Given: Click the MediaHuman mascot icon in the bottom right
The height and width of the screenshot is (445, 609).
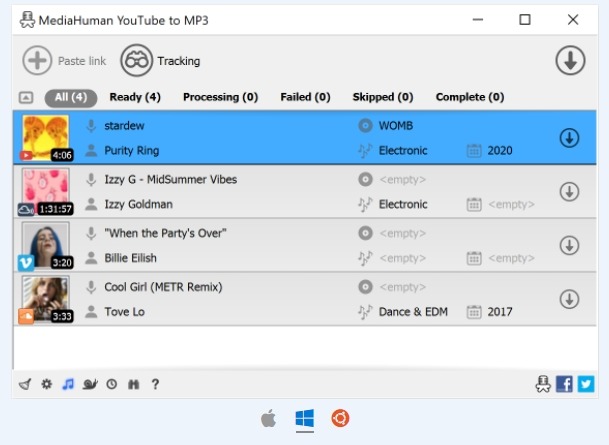Looking at the screenshot, I should pyautogui.click(x=543, y=384).
